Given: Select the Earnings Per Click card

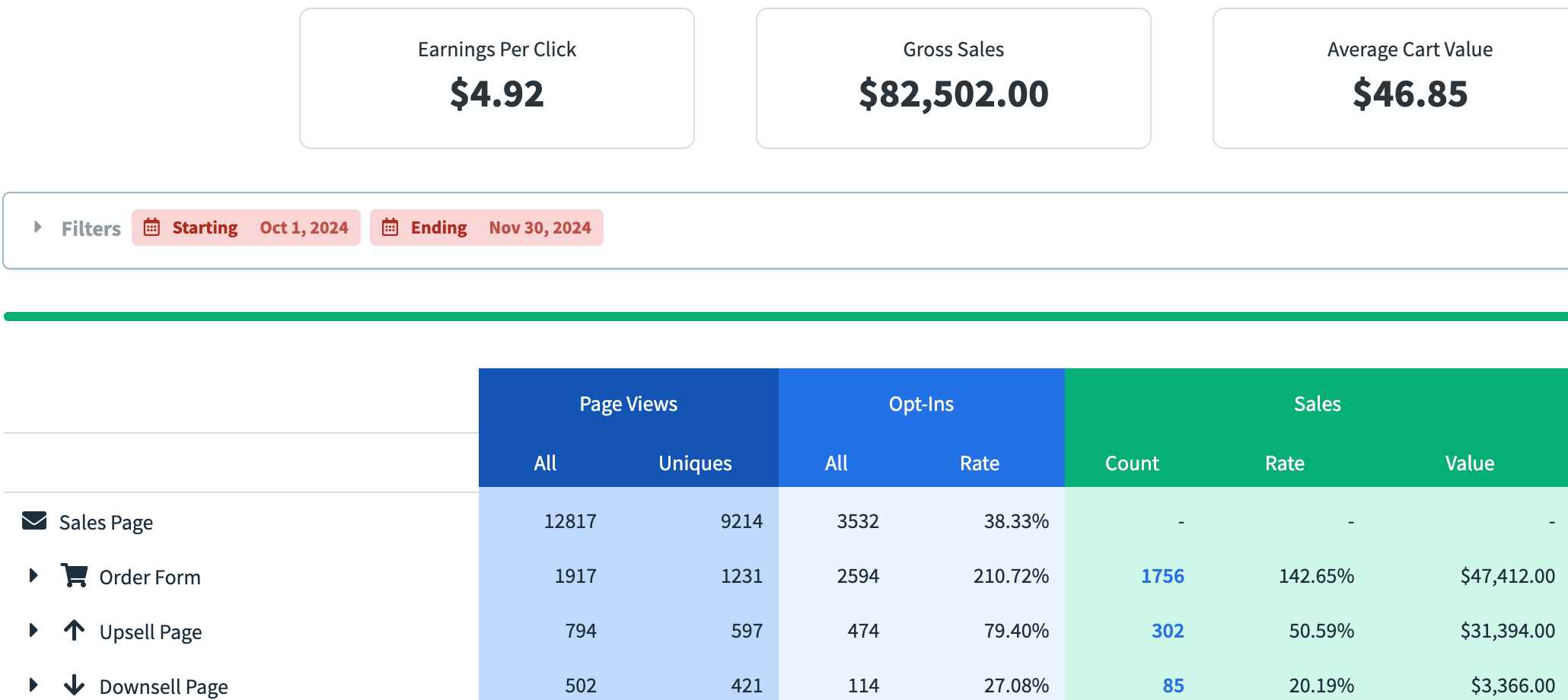Looking at the screenshot, I should [496, 78].
